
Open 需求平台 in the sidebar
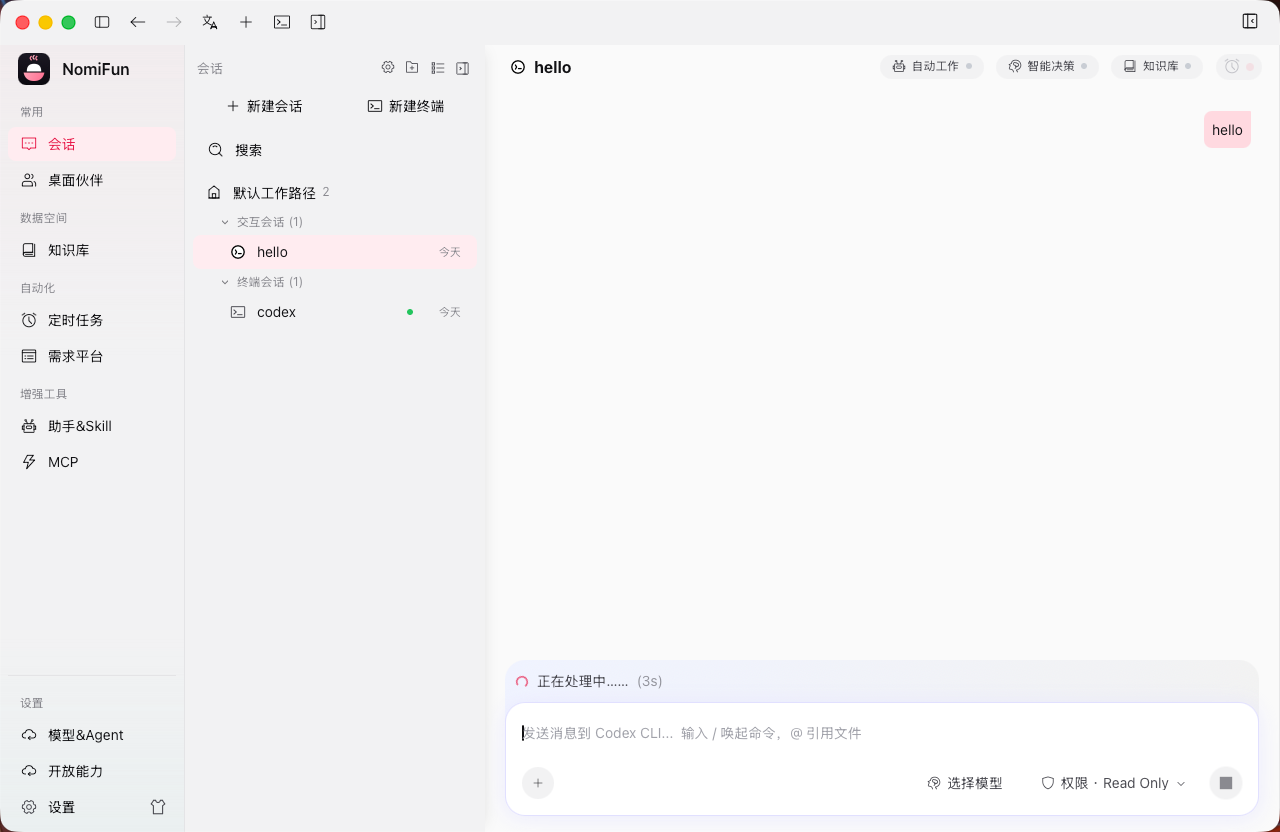[x=92, y=356]
